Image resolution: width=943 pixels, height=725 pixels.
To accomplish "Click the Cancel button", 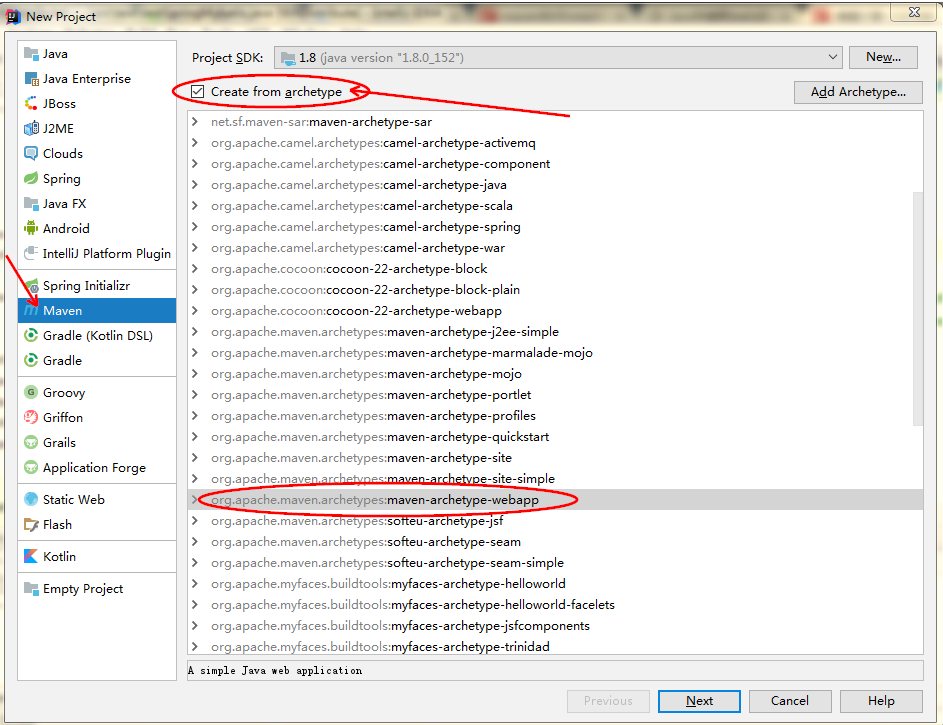I will 790,701.
